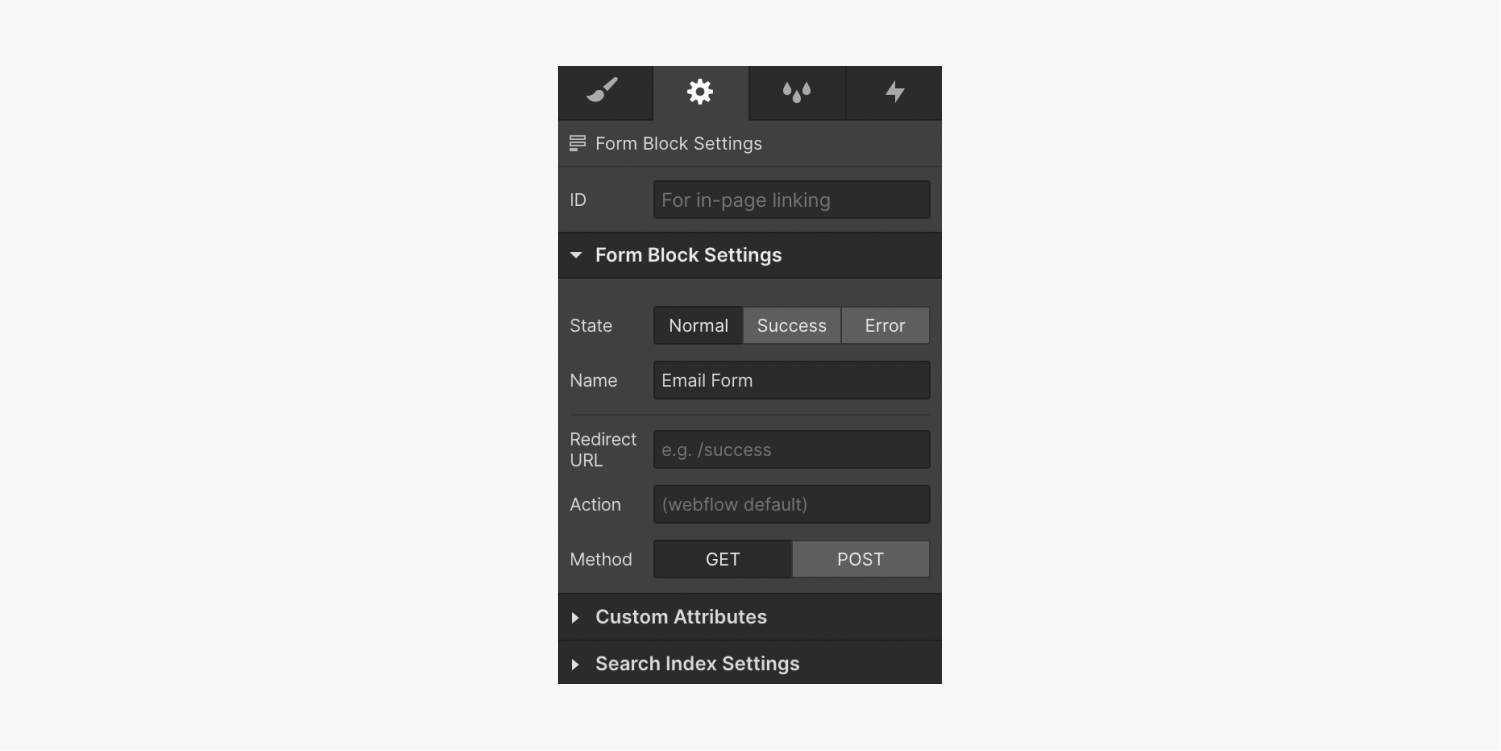Click the Search Index Settings heading text
Viewport: 1501px width, 751px height.
697,664
